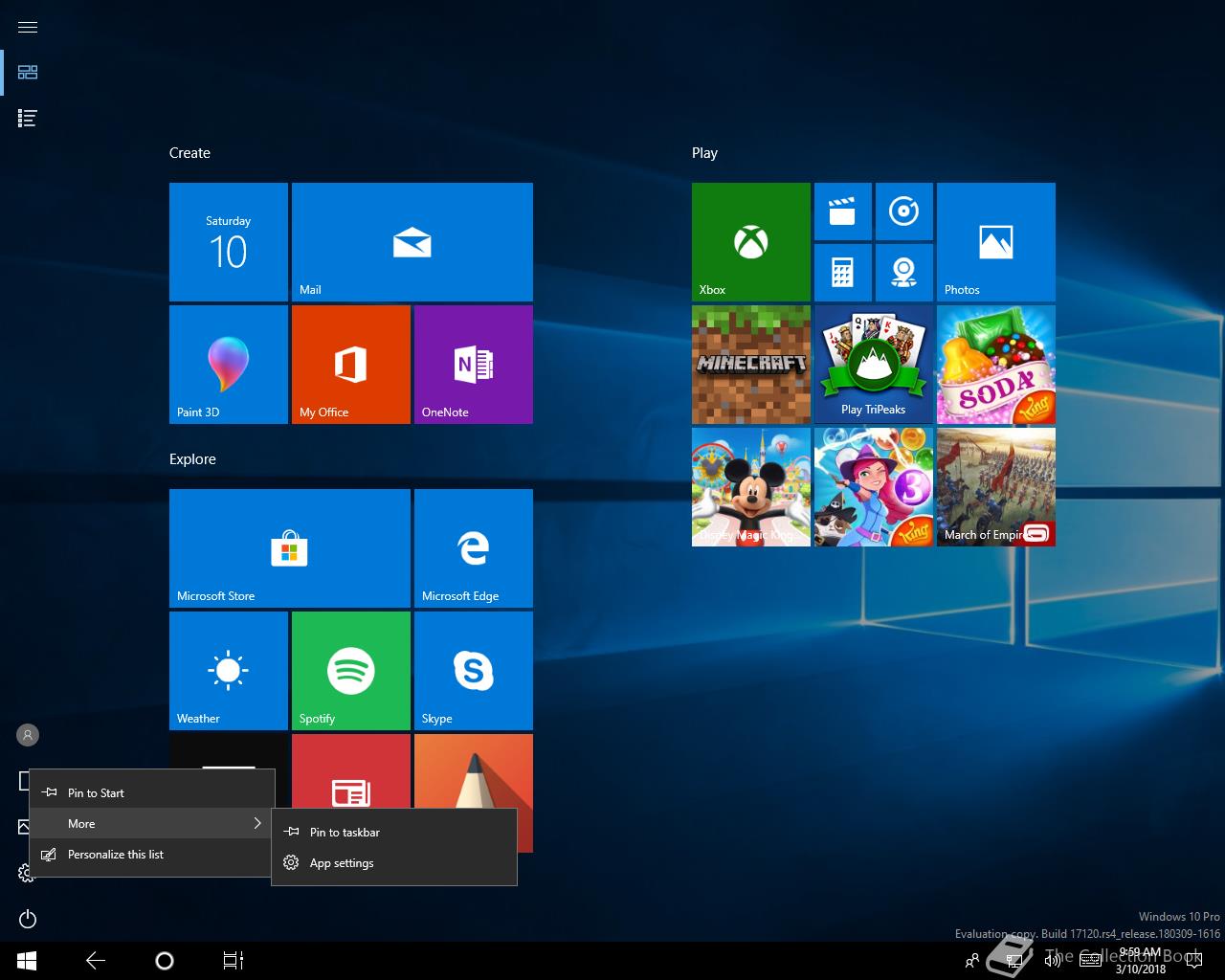Launch the My Office tile
Image resolution: width=1225 pixels, height=980 pixels.
coord(351,365)
